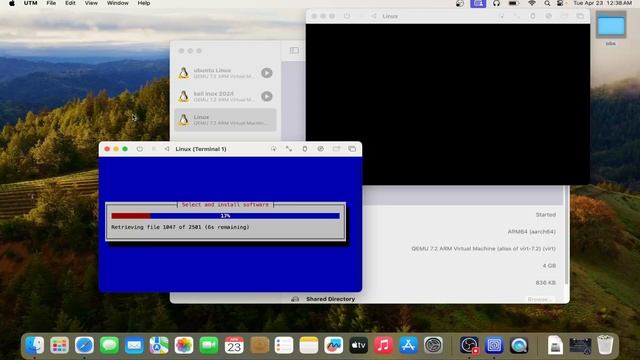Image resolution: width=640 pixels, height=360 pixels.
Task: Open Control Center in menu bar
Action: coord(560,3)
